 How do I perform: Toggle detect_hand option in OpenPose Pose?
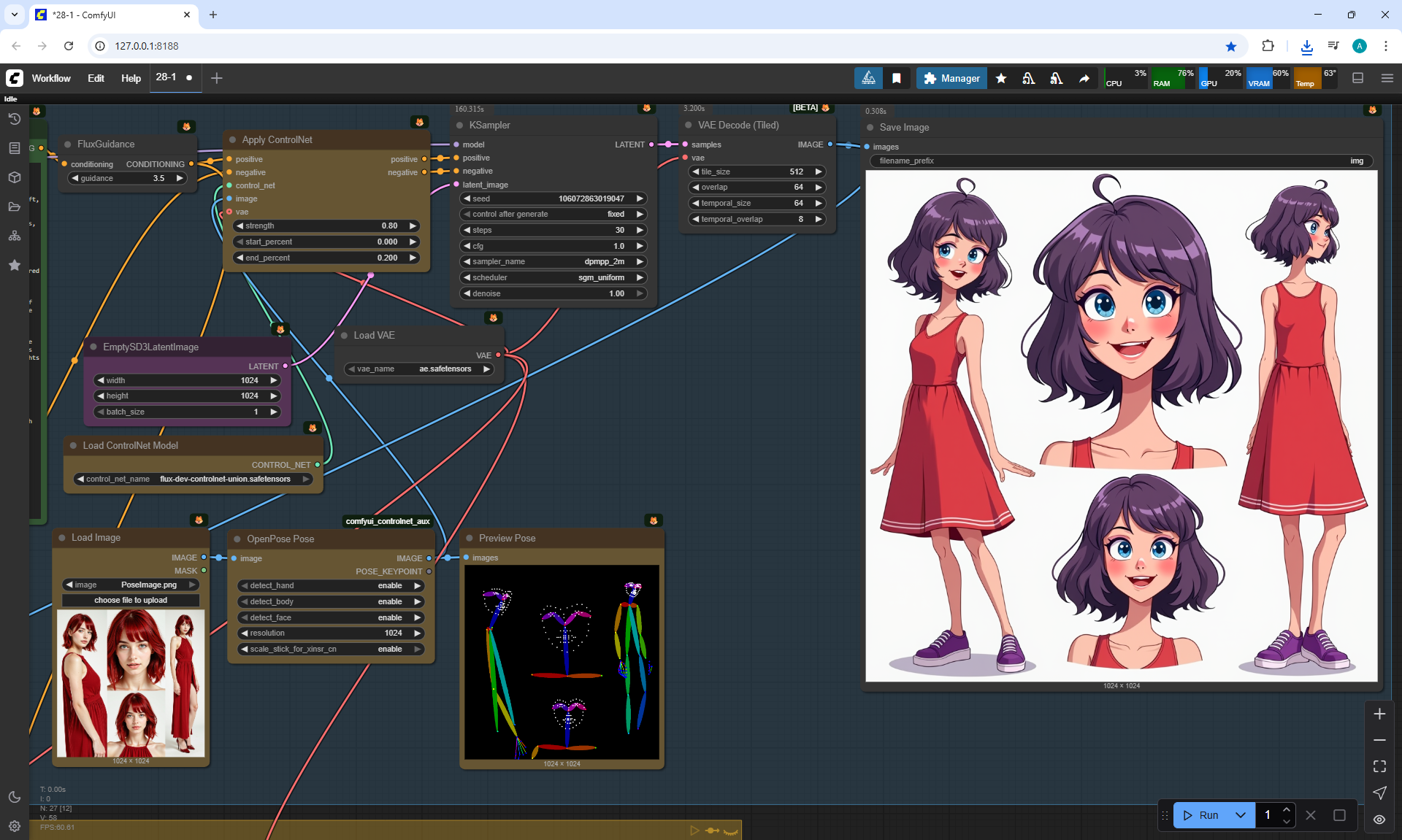pos(331,585)
